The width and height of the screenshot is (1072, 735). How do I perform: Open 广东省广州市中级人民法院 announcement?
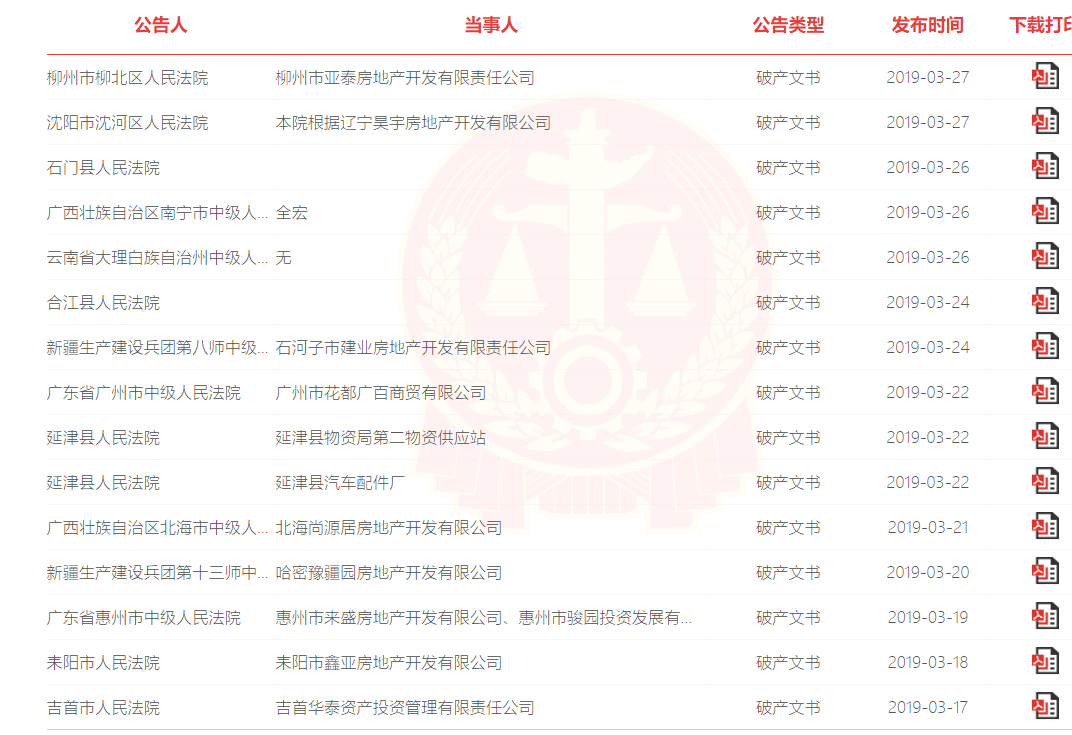coord(144,393)
